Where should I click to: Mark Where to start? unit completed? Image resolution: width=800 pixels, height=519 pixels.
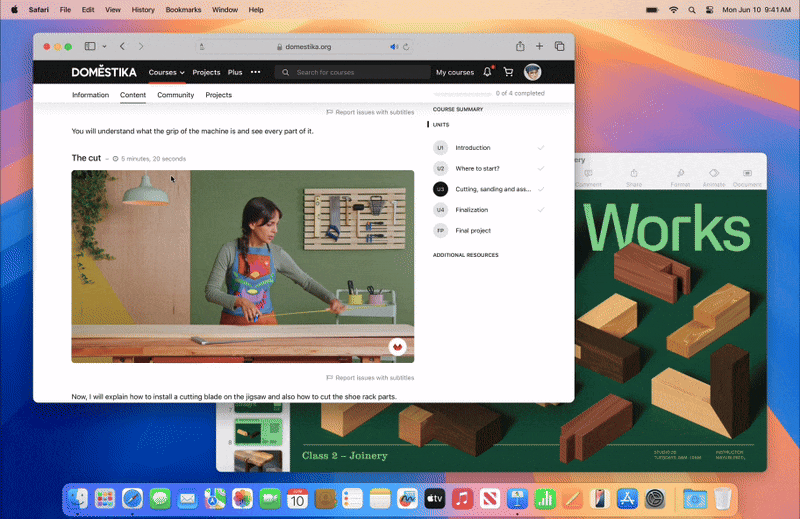pos(541,168)
